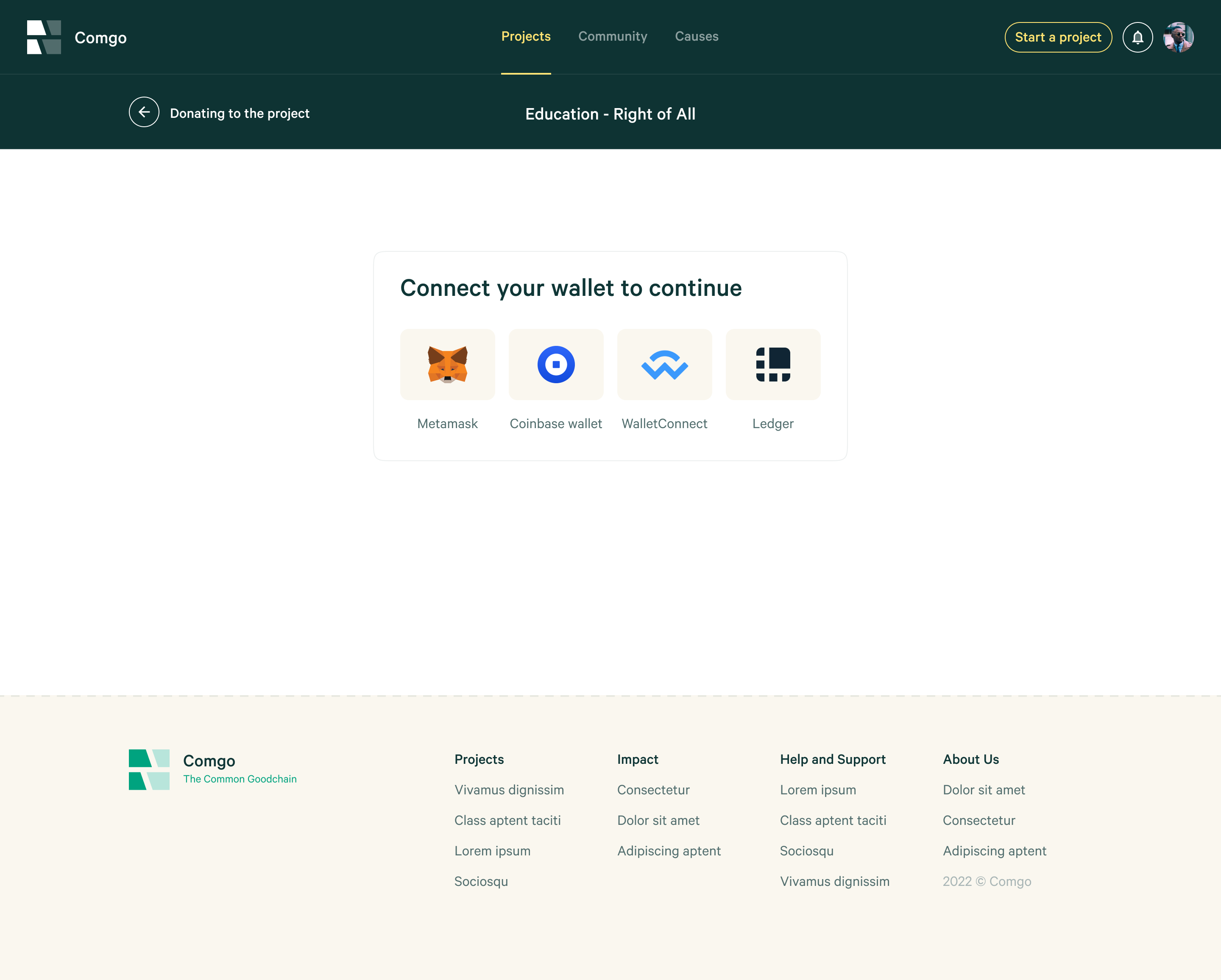Open the Consectetur link under Impact
This screenshot has width=1221, height=980.
(x=653, y=790)
